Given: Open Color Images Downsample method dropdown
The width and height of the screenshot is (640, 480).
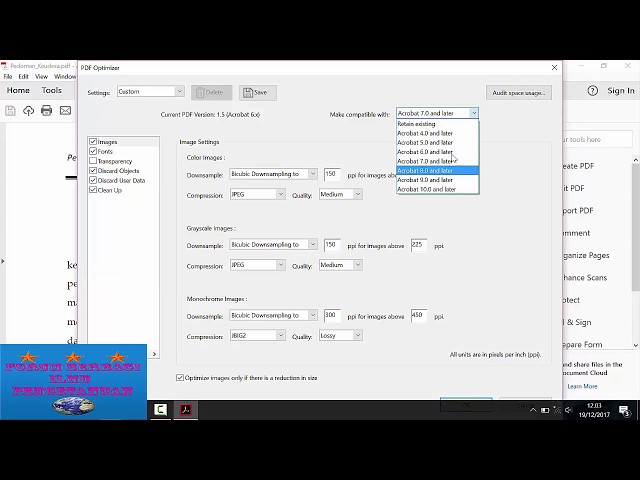Looking at the screenshot, I should click(273, 174).
